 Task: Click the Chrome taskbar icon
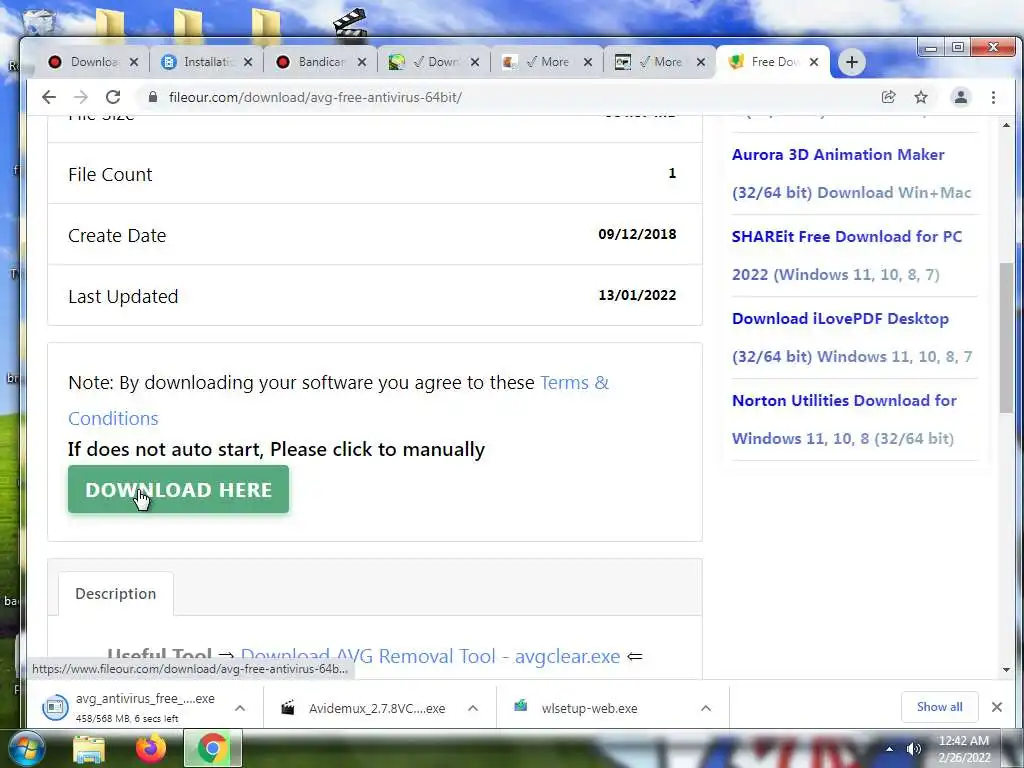tap(212, 748)
